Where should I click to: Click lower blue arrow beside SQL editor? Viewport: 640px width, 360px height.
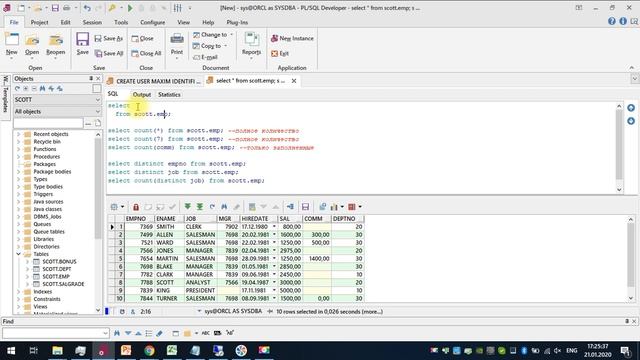(x=631, y=121)
